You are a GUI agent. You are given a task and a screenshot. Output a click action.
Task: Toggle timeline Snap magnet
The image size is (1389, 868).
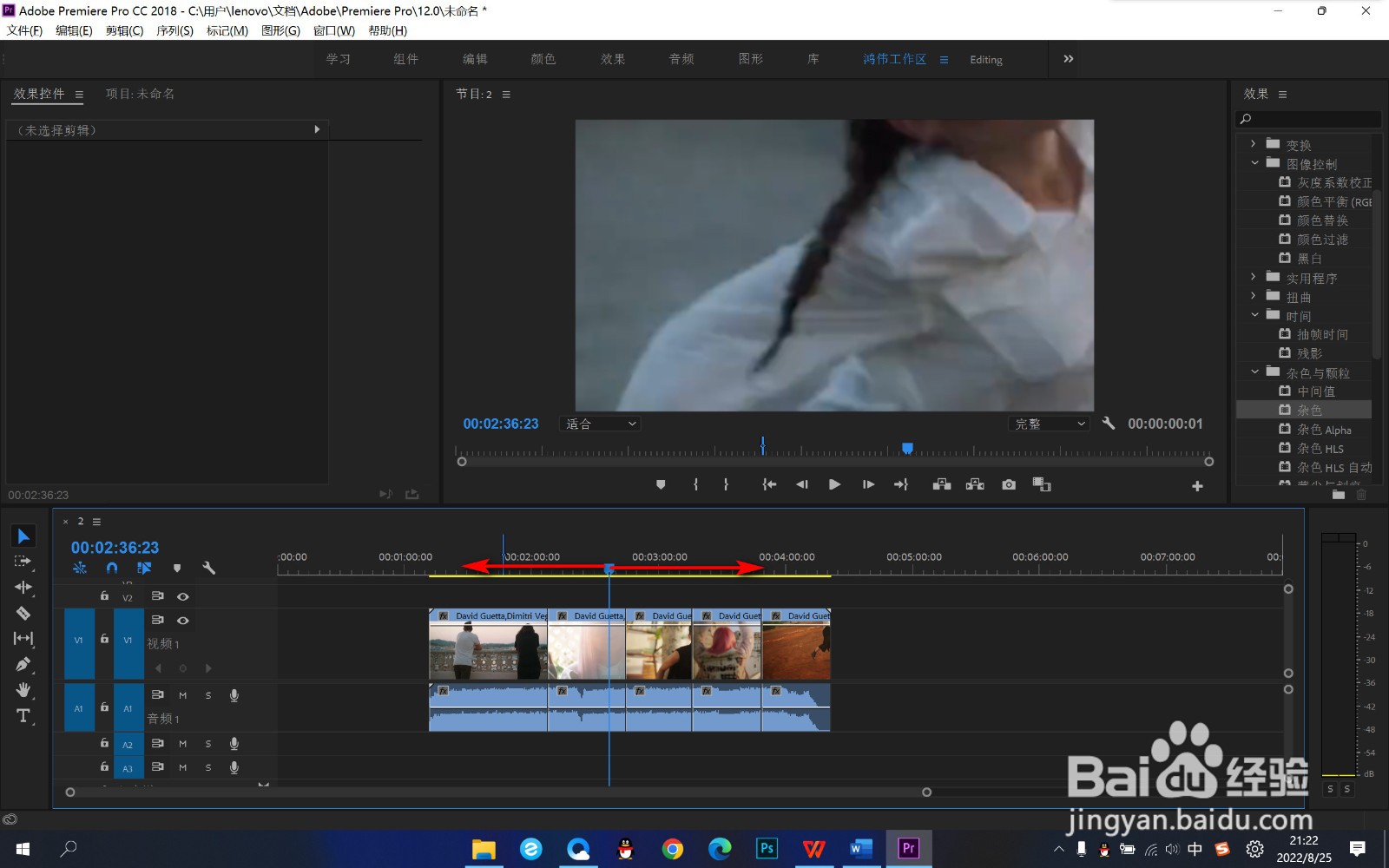112,568
